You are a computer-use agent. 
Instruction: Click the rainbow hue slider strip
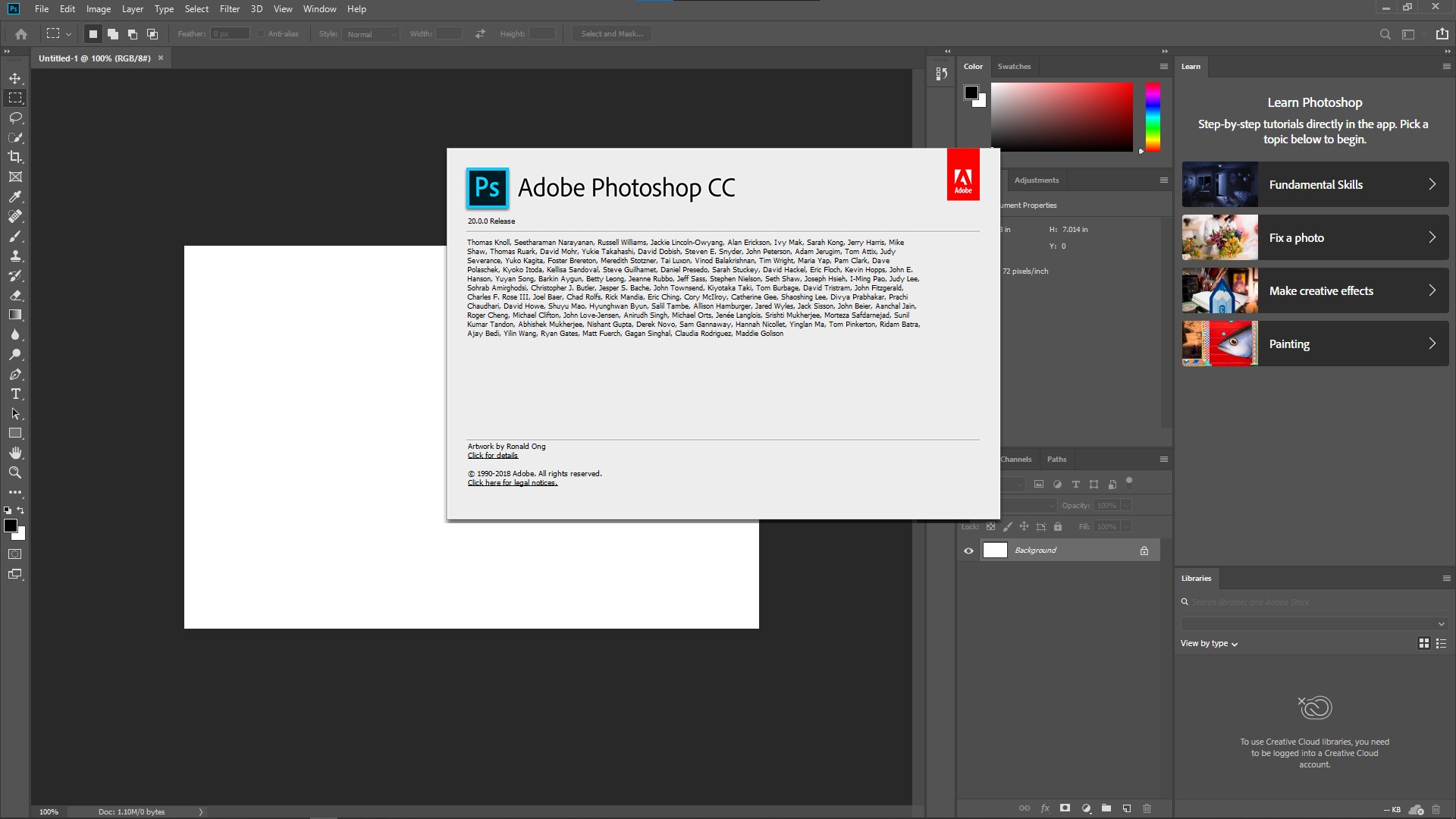1153,118
